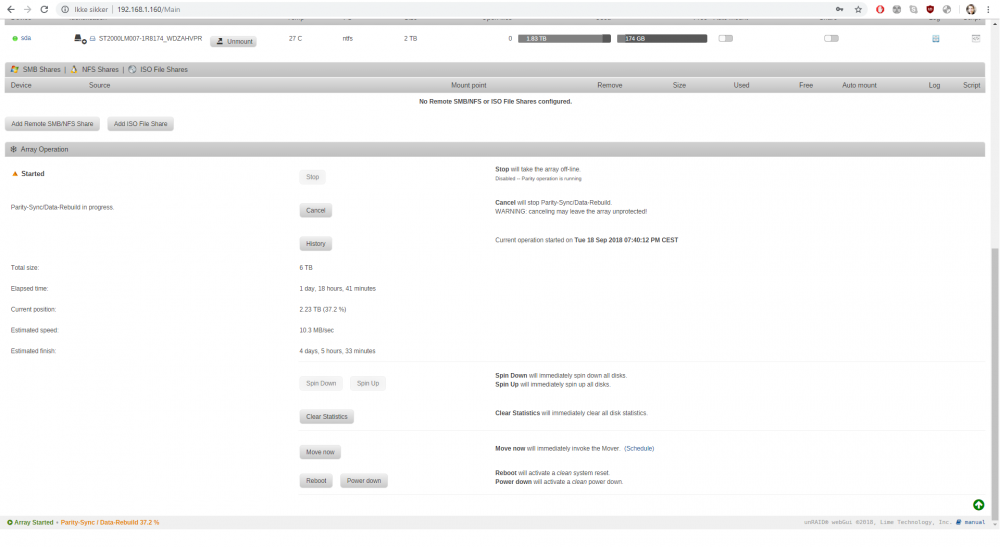Click the sda device link

pyautogui.click(x=26, y=38)
